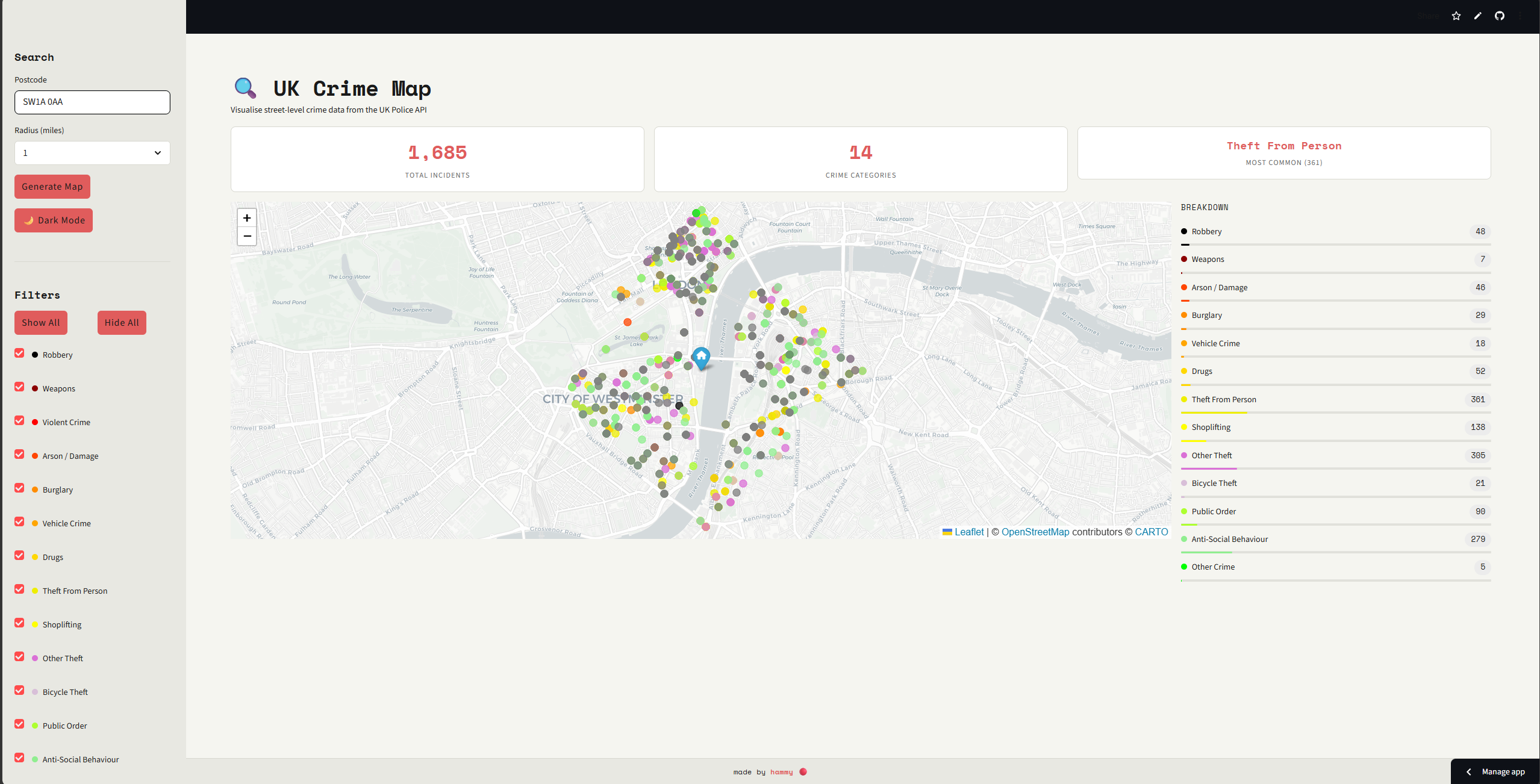Click the pencil edit icon
The width and height of the screenshot is (1540, 784).
pyautogui.click(x=1477, y=16)
